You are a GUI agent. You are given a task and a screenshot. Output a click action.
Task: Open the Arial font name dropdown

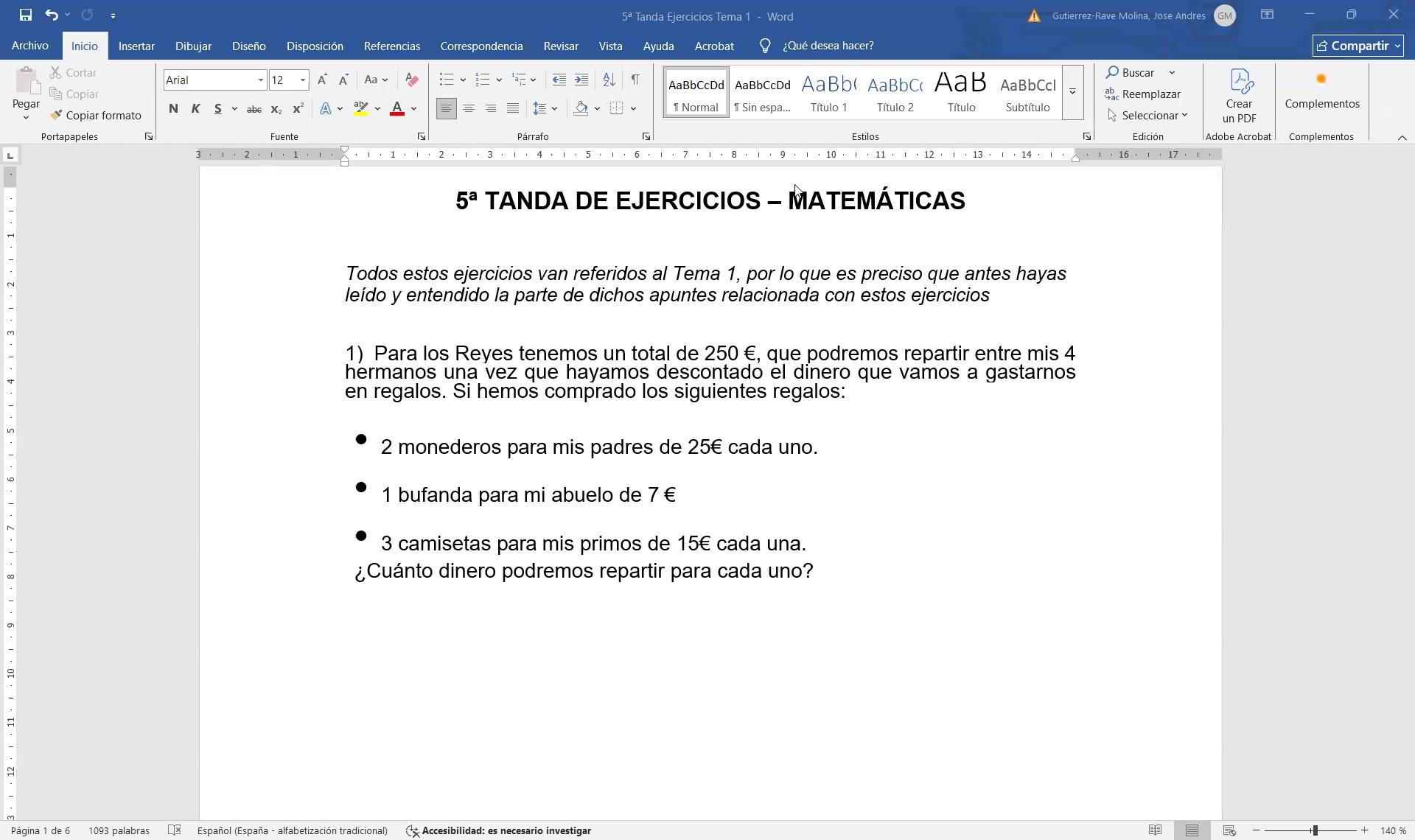click(260, 80)
